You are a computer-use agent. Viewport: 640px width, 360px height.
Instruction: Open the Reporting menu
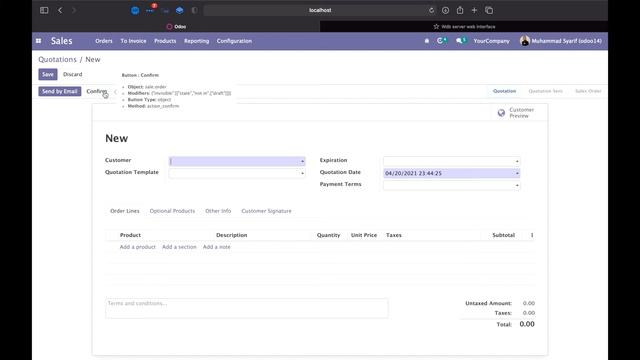pos(196,41)
